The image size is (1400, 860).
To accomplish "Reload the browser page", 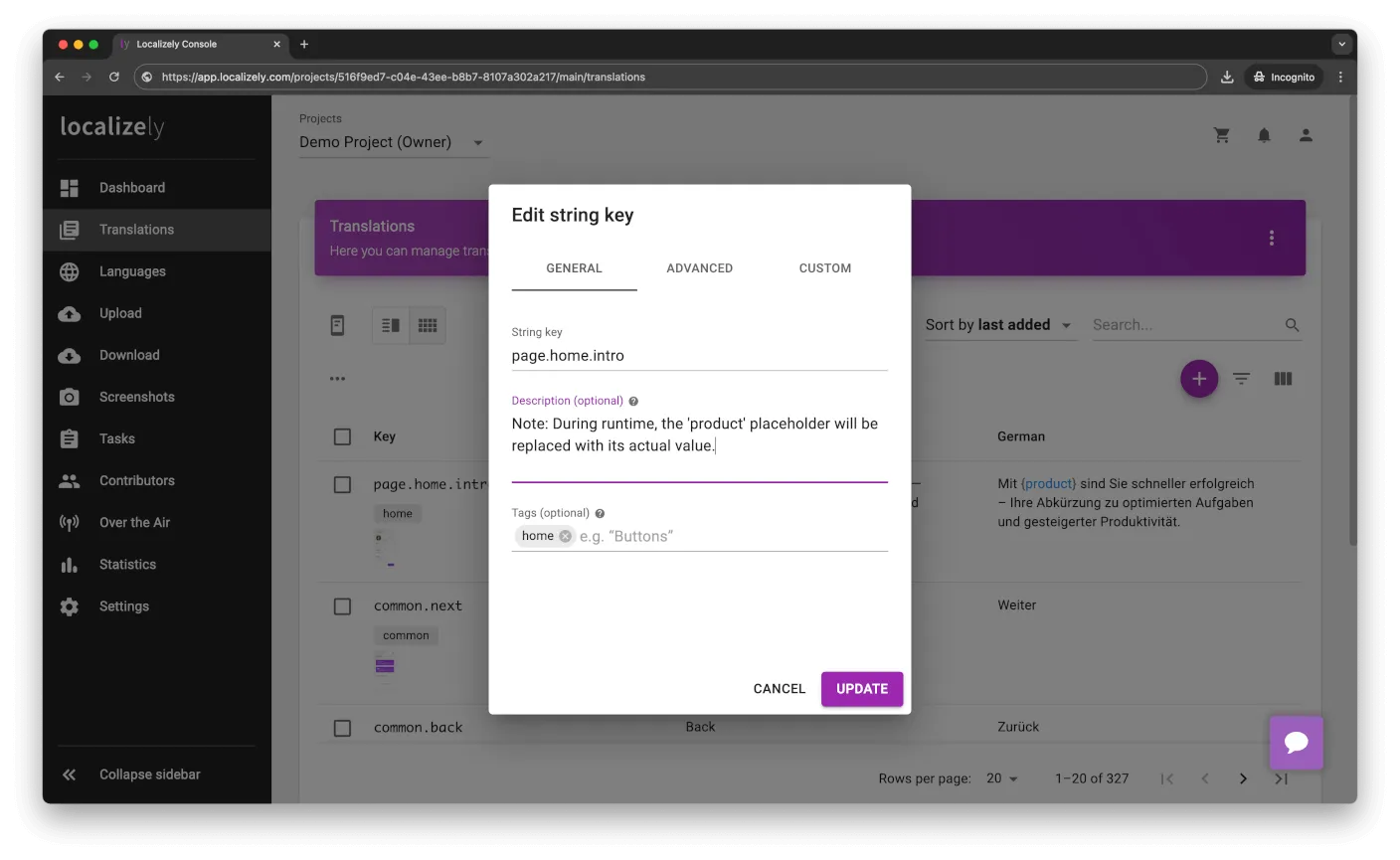I will tap(114, 77).
